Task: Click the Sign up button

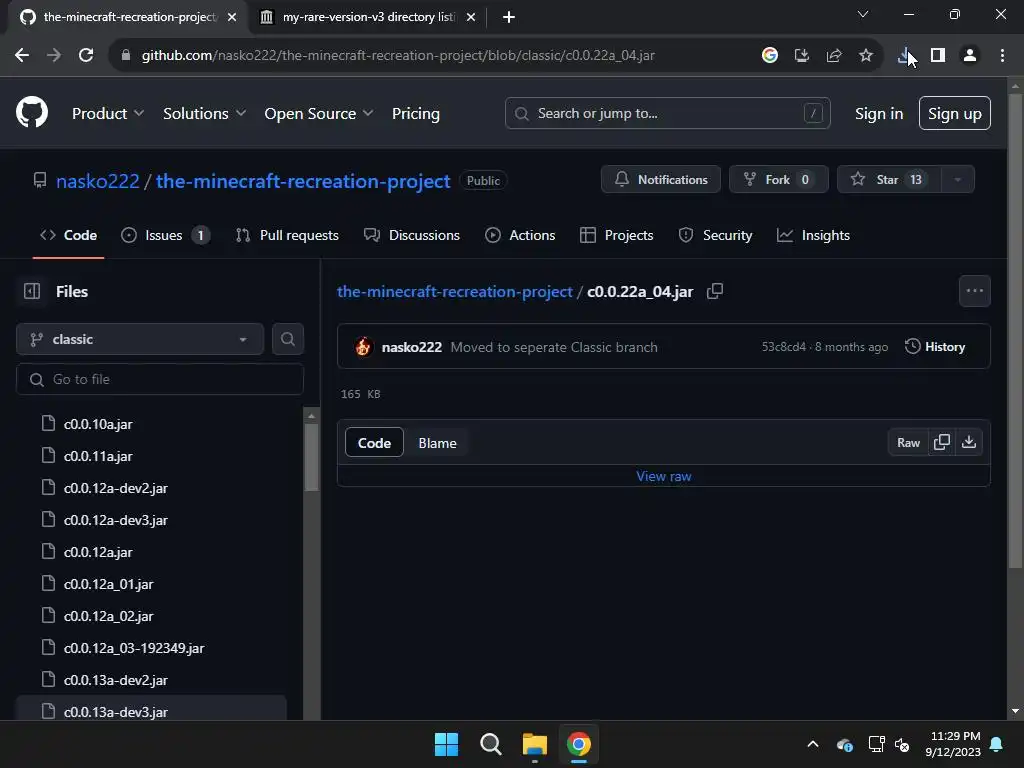Action: pyautogui.click(x=955, y=114)
